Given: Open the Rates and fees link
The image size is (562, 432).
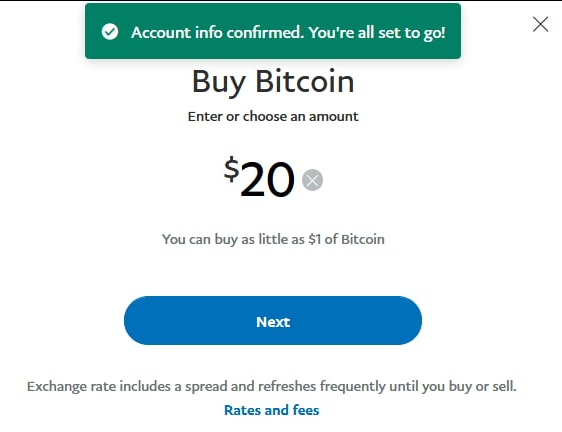Looking at the screenshot, I should (x=271, y=410).
